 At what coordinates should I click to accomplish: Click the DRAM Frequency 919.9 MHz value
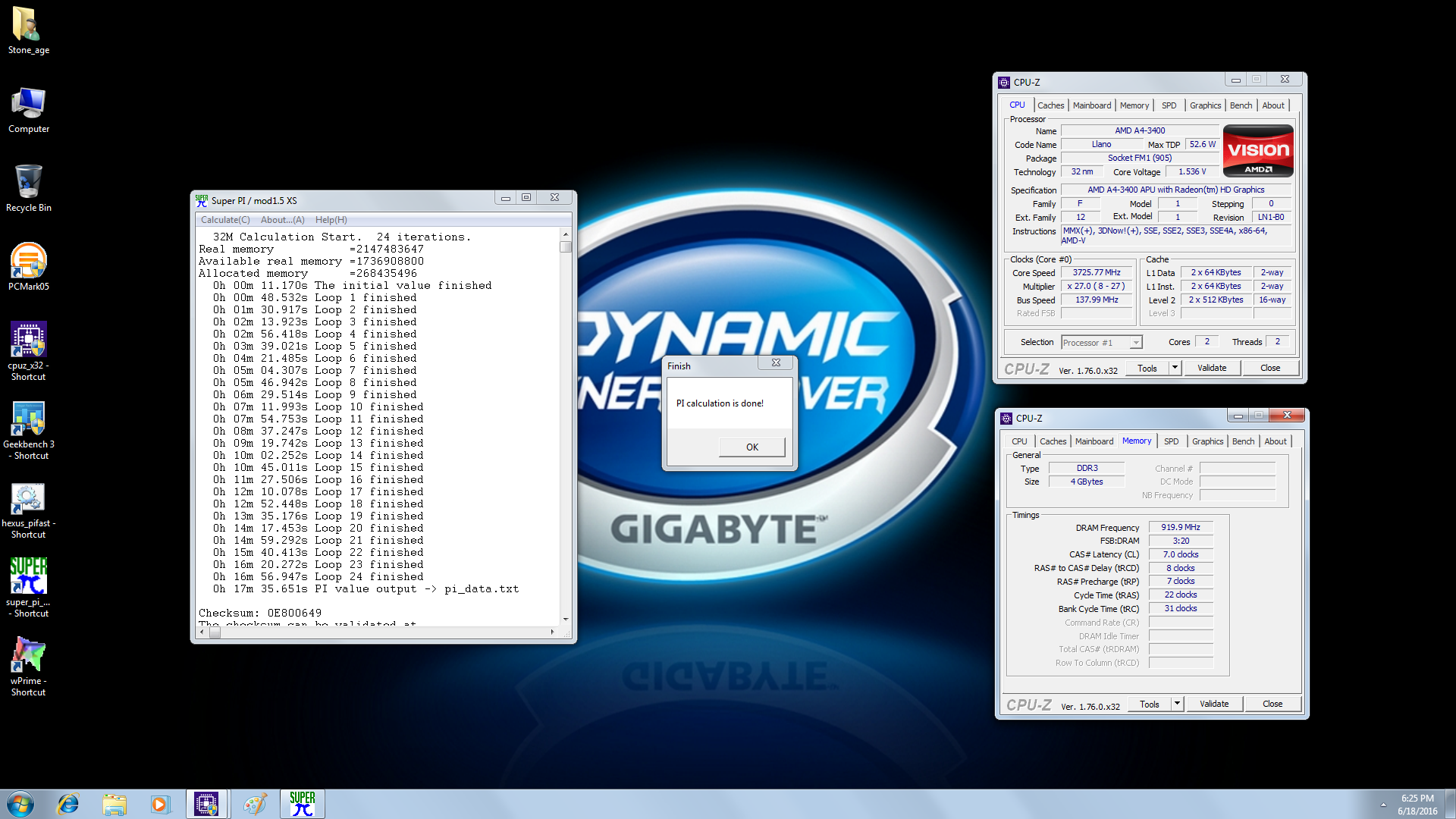[1181, 527]
